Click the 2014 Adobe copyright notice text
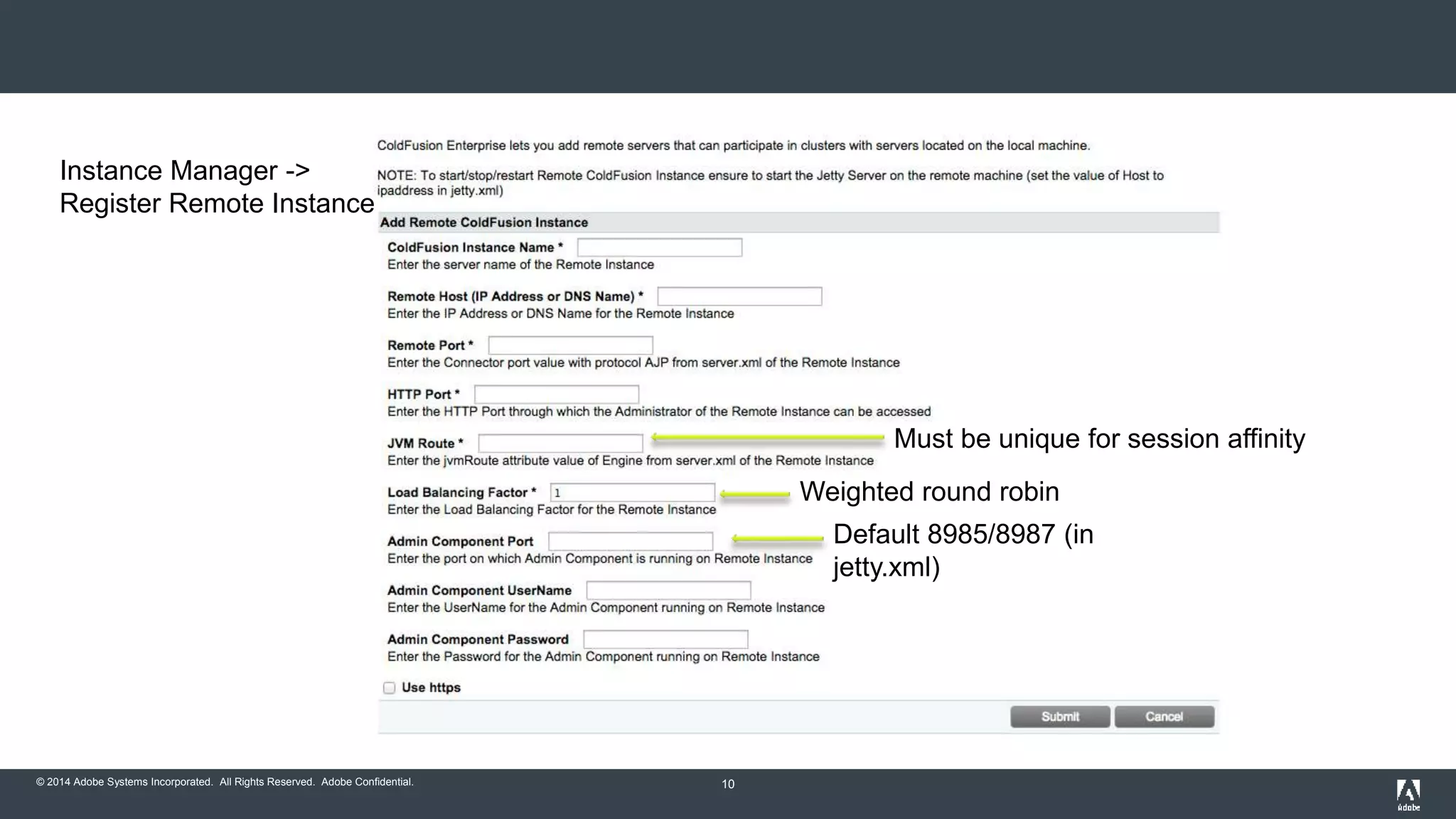This screenshot has height=819, width=1456. pos(225,782)
